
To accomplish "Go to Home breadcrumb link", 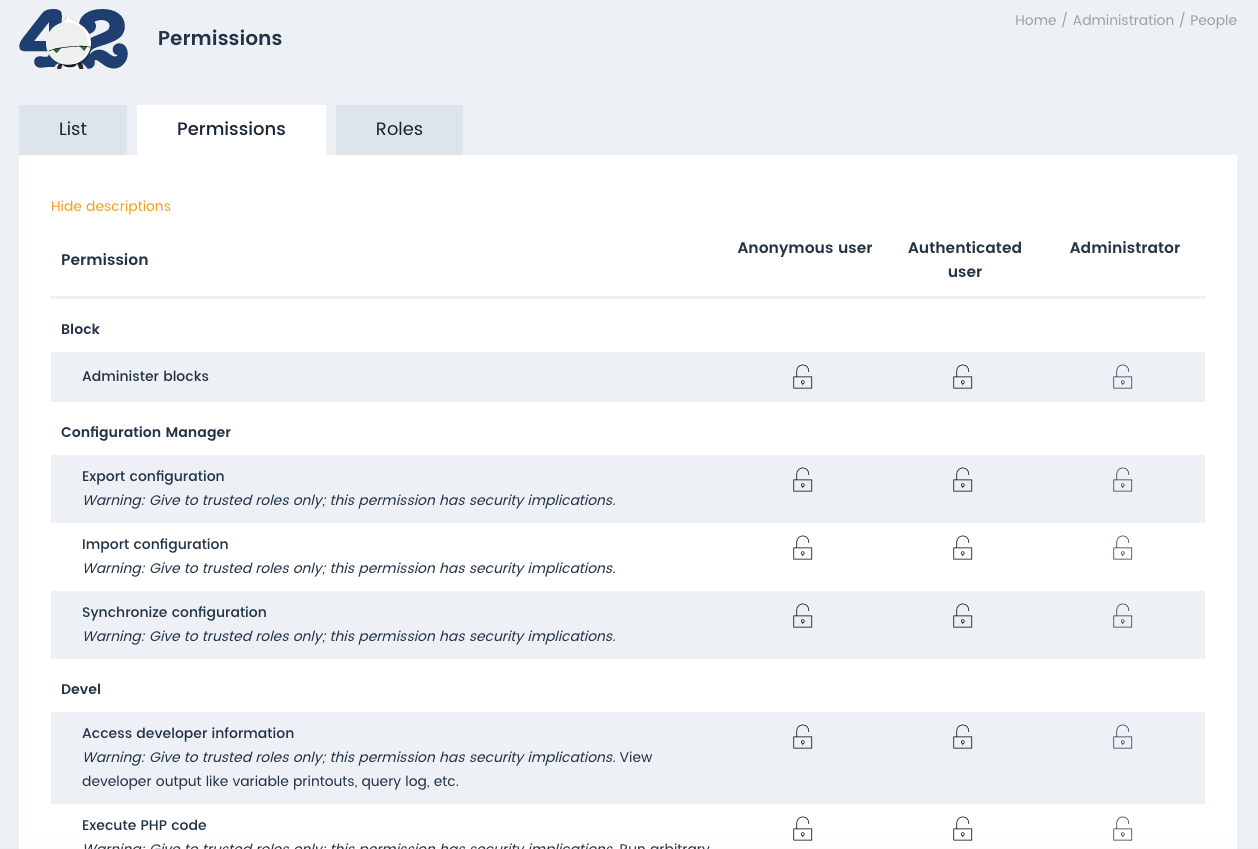I will pyautogui.click(x=1035, y=20).
